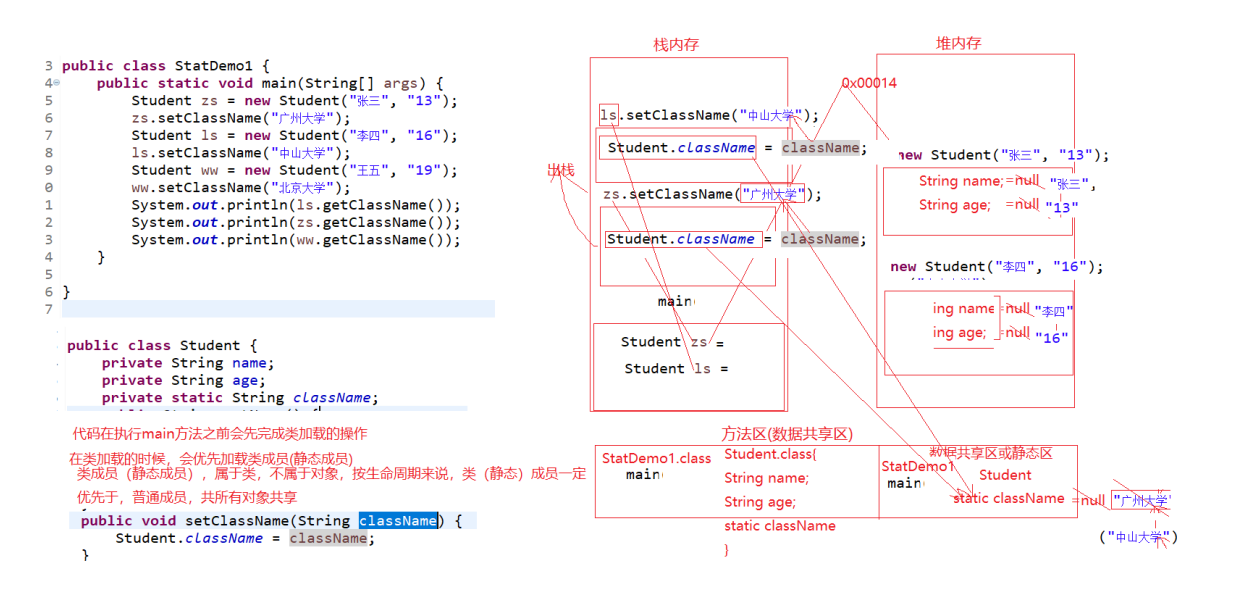Click the blue-selected 'className' parameter

398,521
